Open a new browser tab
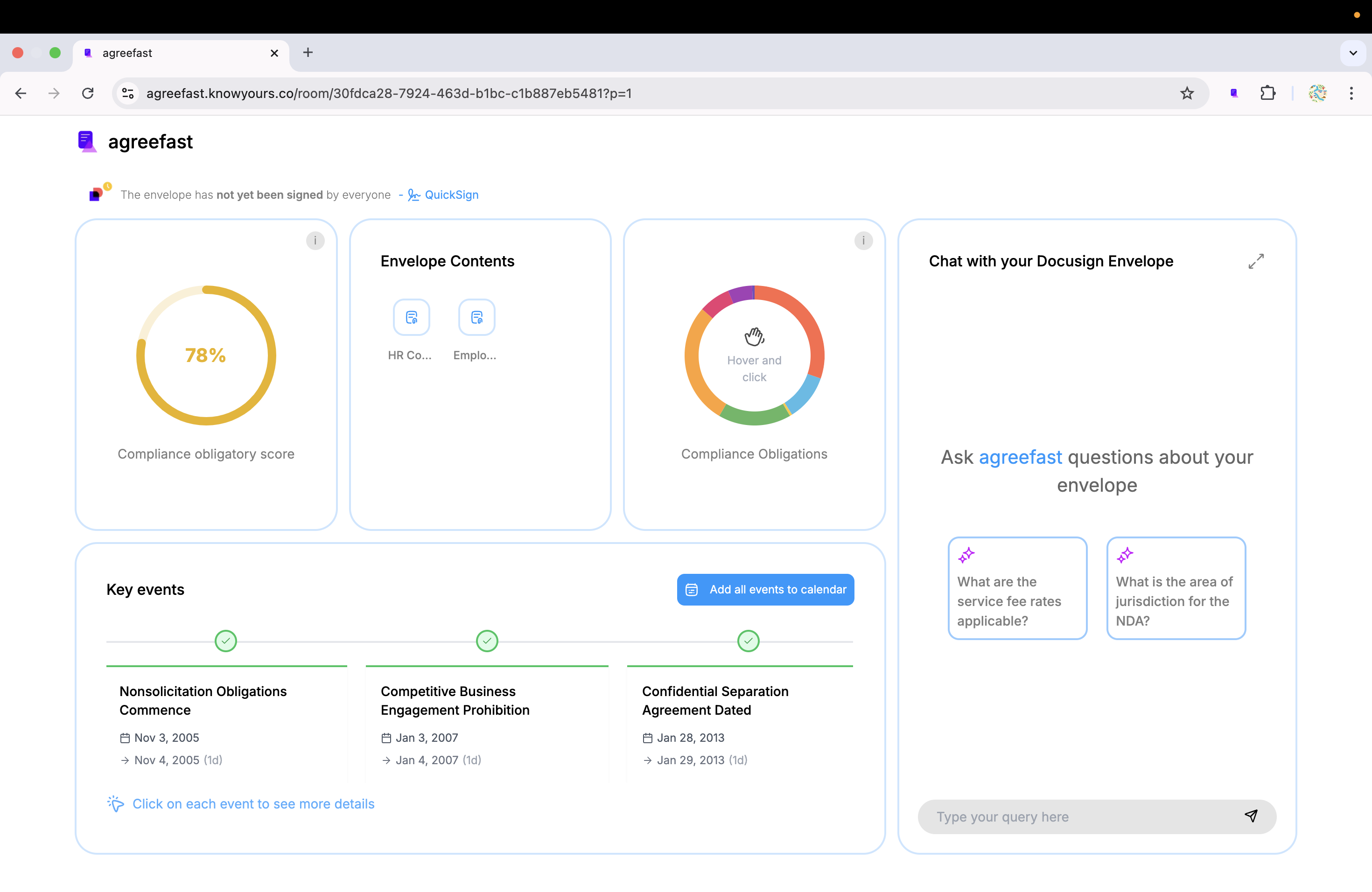1372x892 pixels. 308,53
